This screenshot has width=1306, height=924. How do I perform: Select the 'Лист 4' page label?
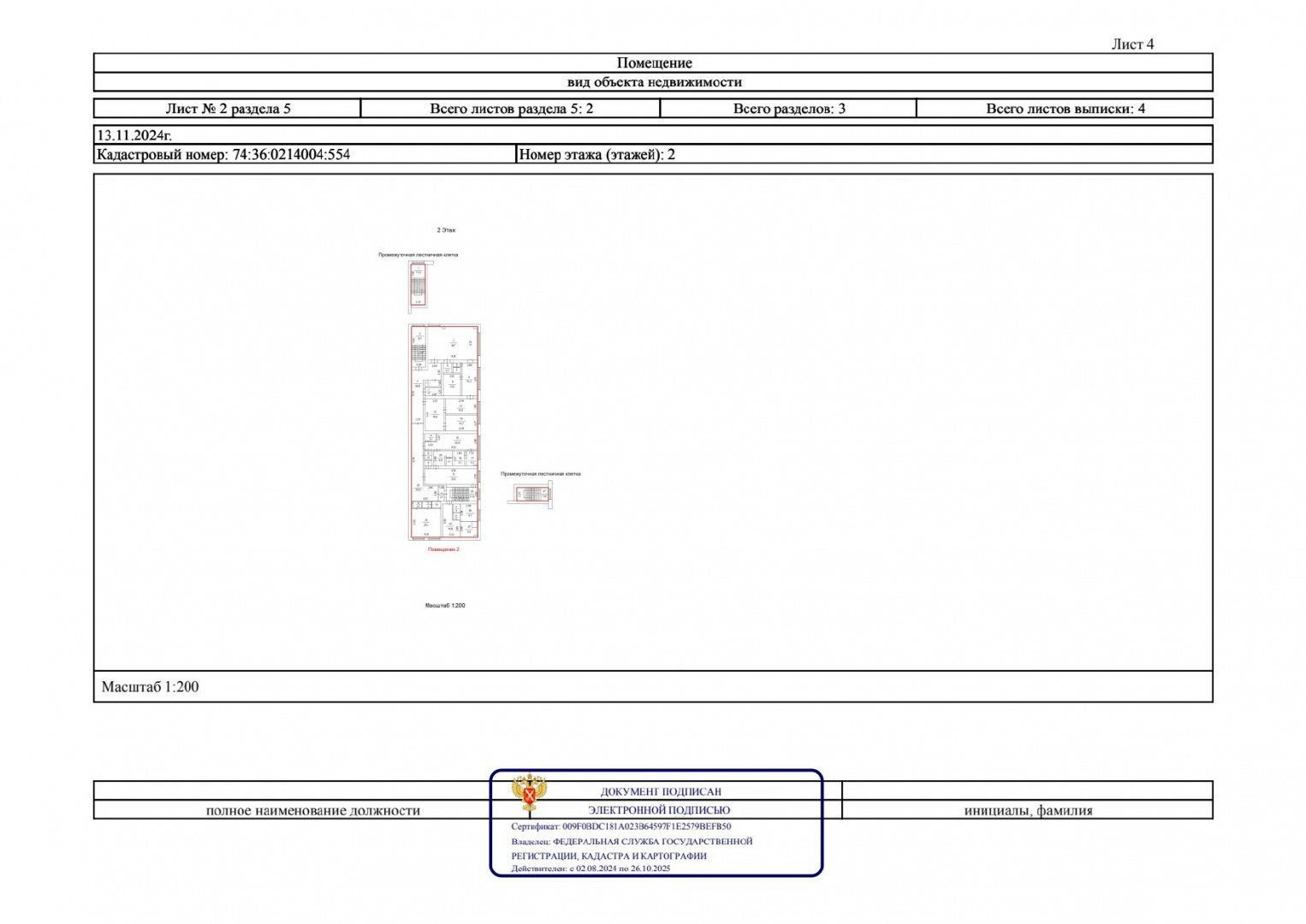pos(1131,44)
